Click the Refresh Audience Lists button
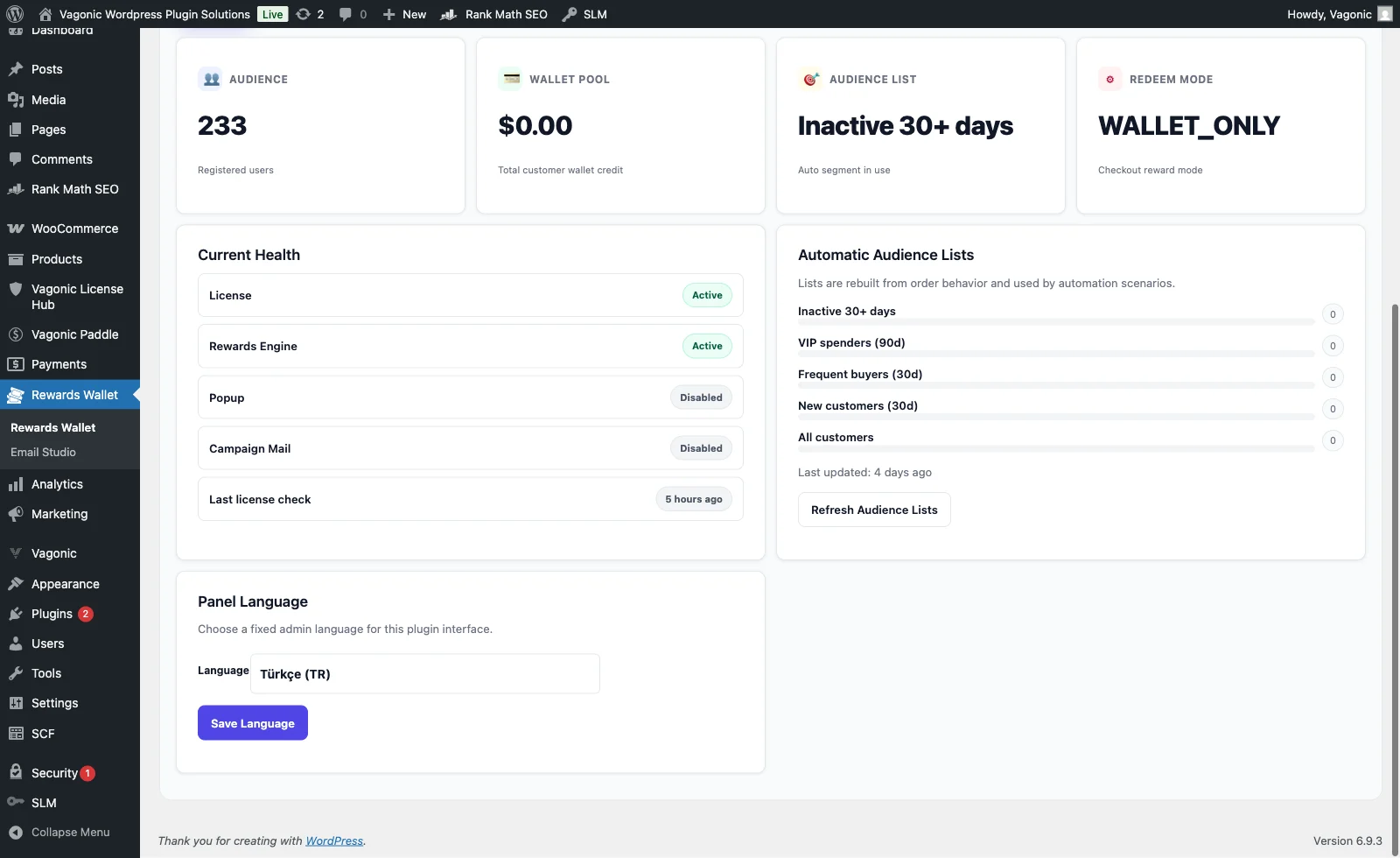Image resolution: width=1400 pixels, height=858 pixels. pyautogui.click(x=874, y=510)
